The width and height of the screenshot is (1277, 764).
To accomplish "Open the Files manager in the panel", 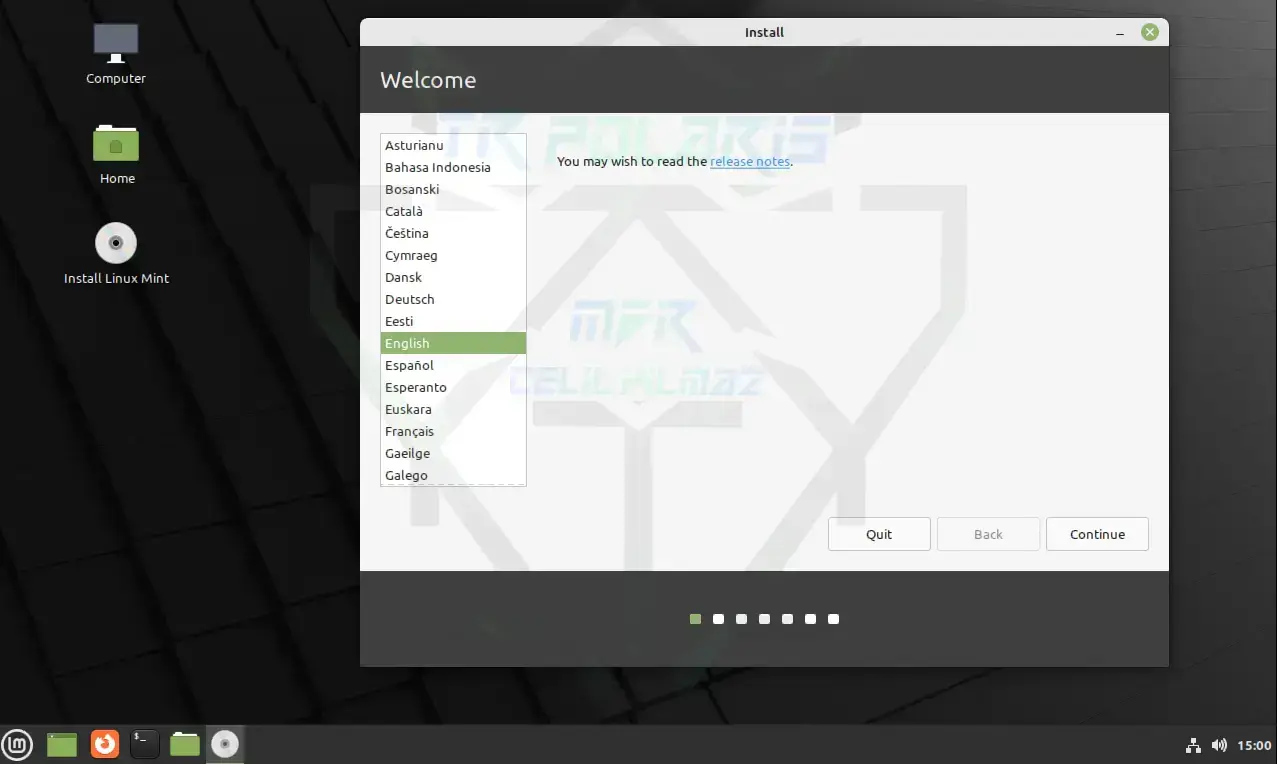I will click(185, 744).
